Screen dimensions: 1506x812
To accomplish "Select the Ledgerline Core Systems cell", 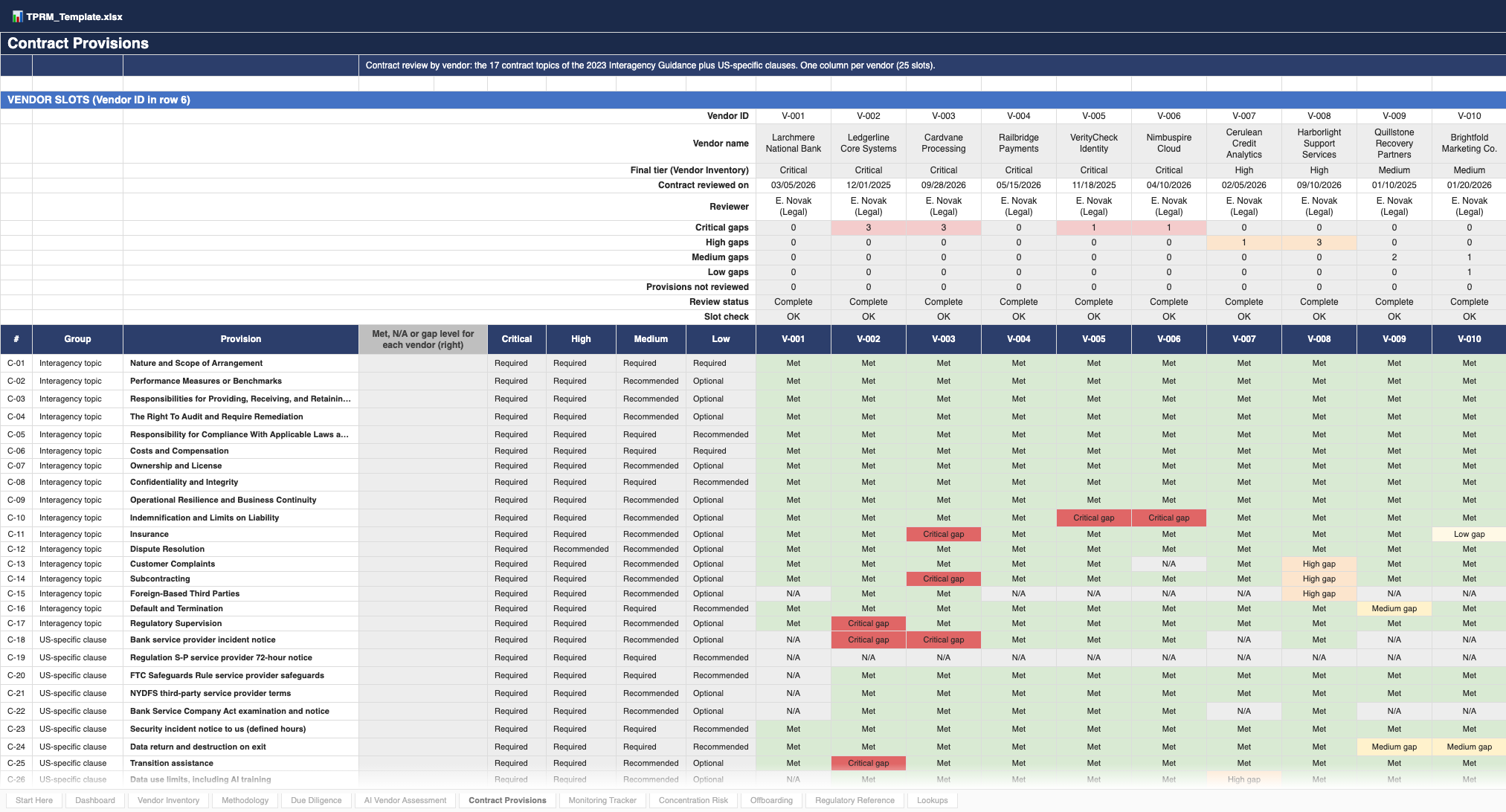I will click(869, 144).
